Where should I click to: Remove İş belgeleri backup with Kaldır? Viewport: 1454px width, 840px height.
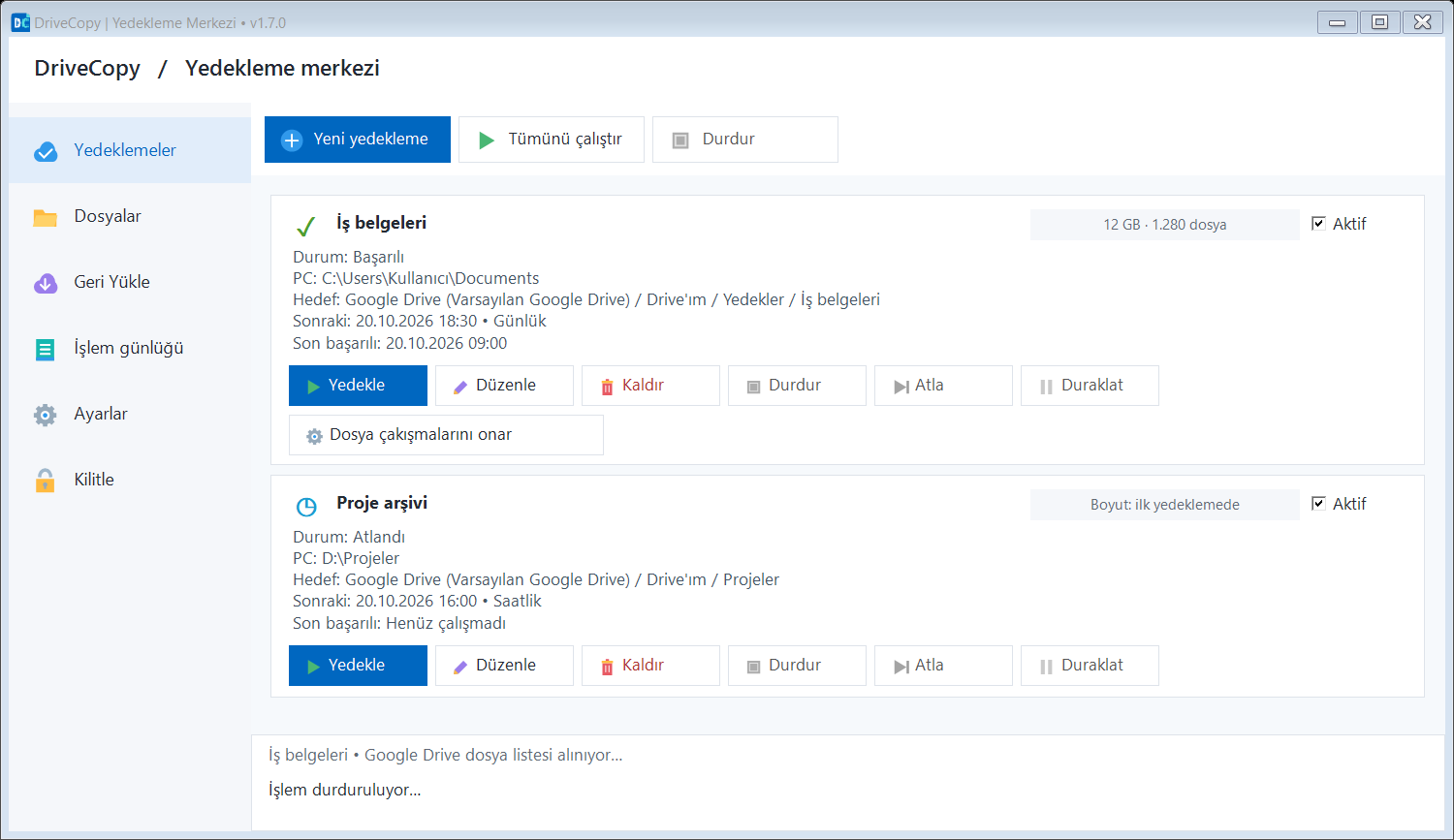tap(650, 386)
